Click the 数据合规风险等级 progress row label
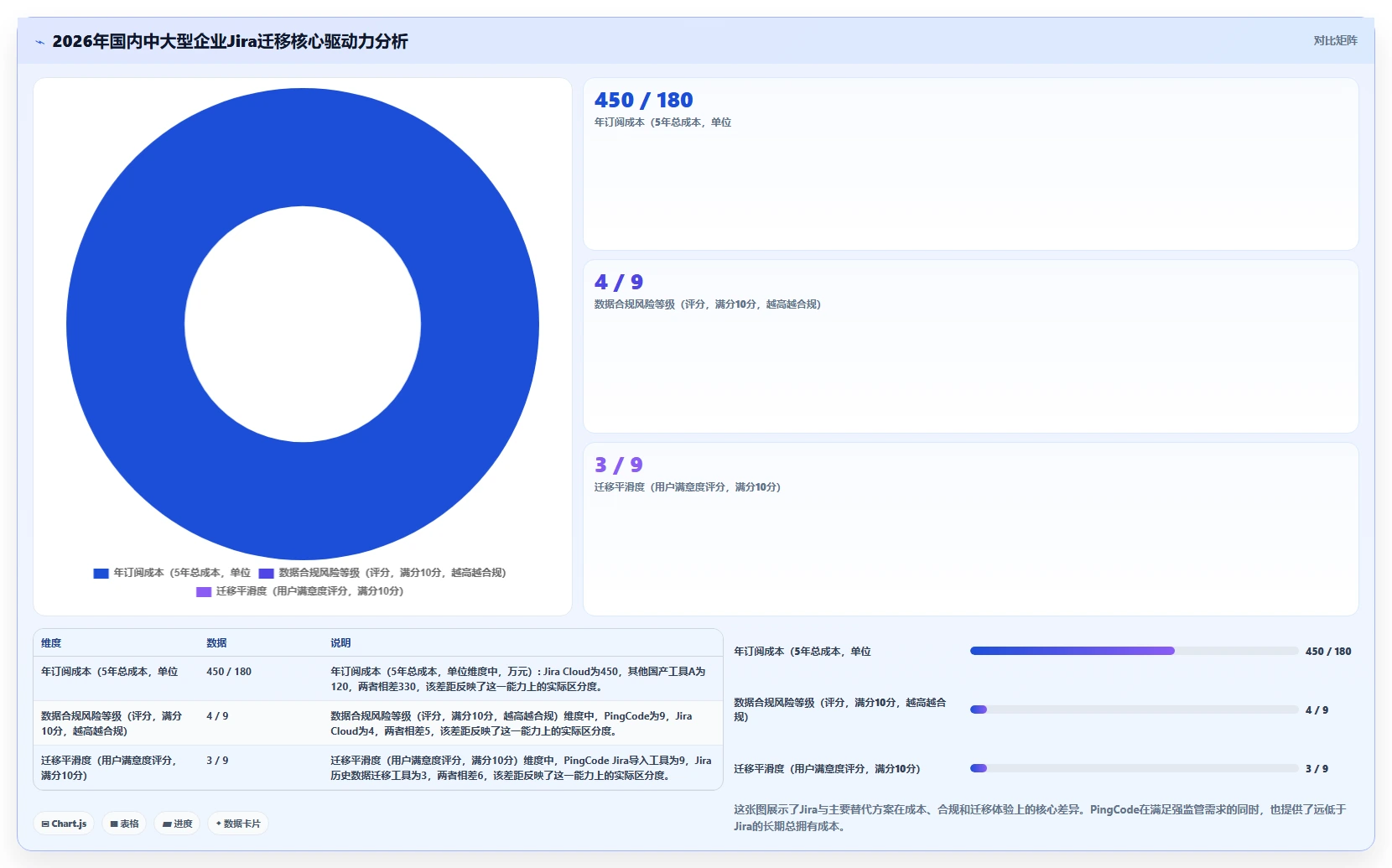 [x=840, y=709]
